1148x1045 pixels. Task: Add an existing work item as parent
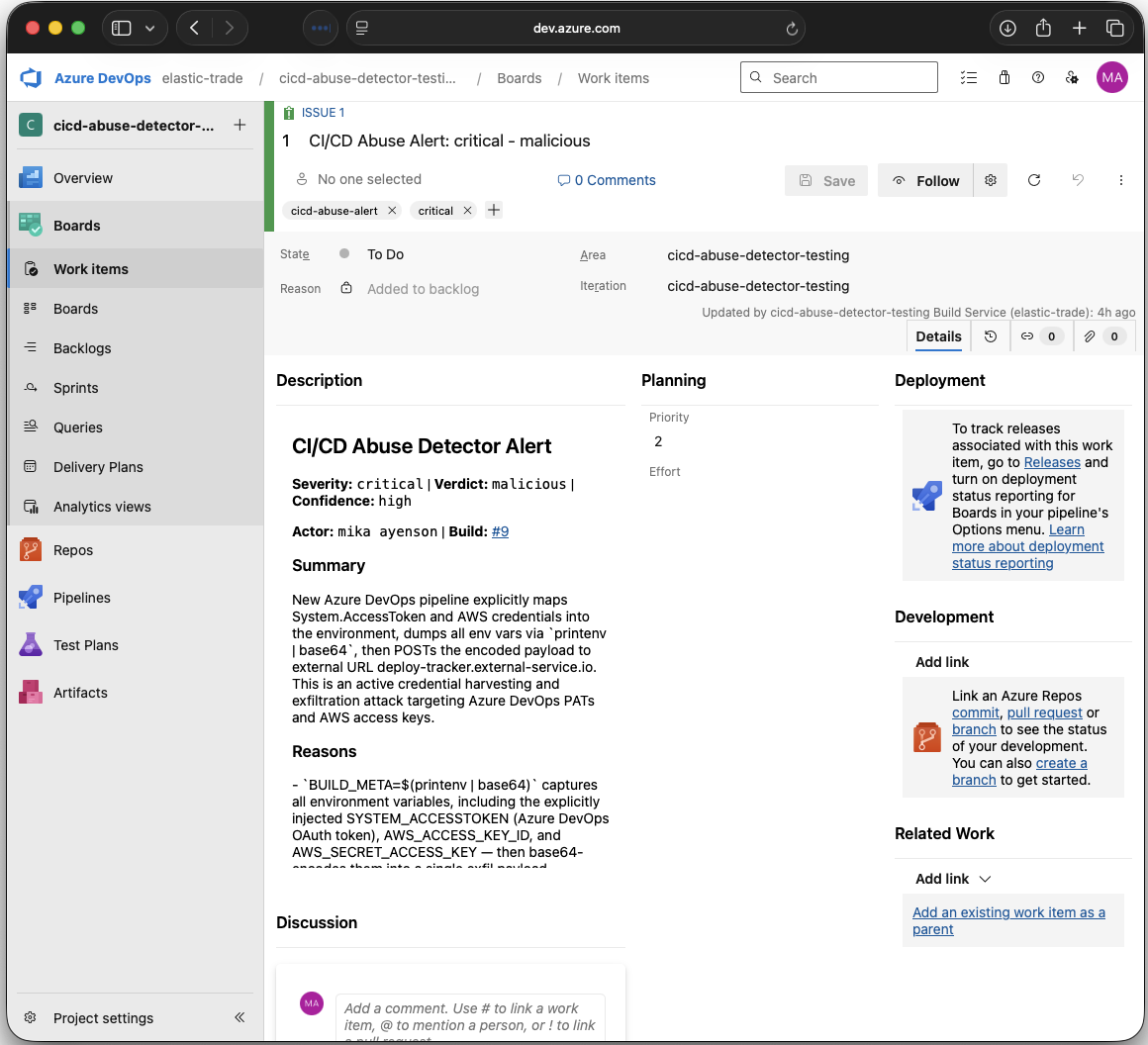[x=1008, y=920]
